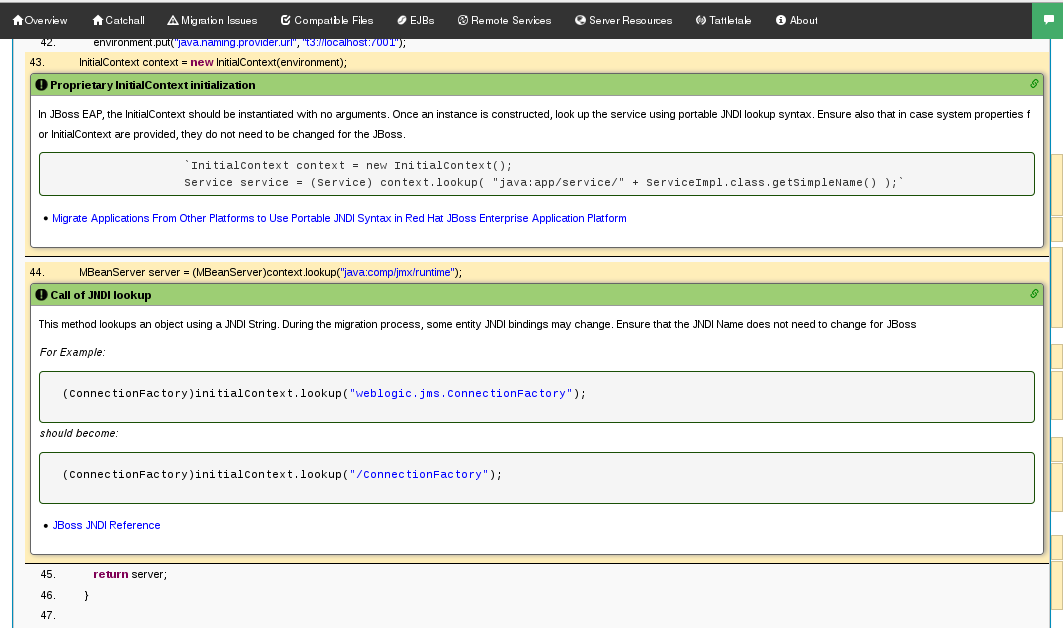1063x628 pixels.
Task: Click exclamation icon beside Proprietary InitialContext initialization
Action: pos(41,85)
